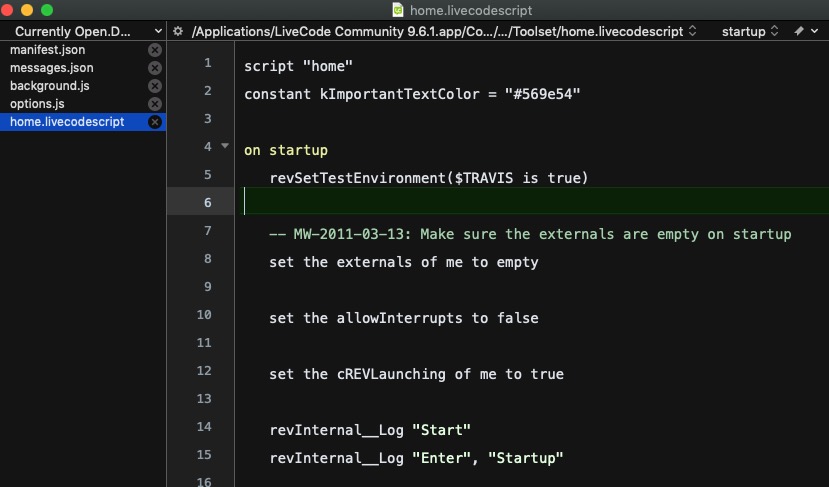Viewport: 829px width, 487px height.
Task: Select options.js in open documents
Action: coord(37,104)
